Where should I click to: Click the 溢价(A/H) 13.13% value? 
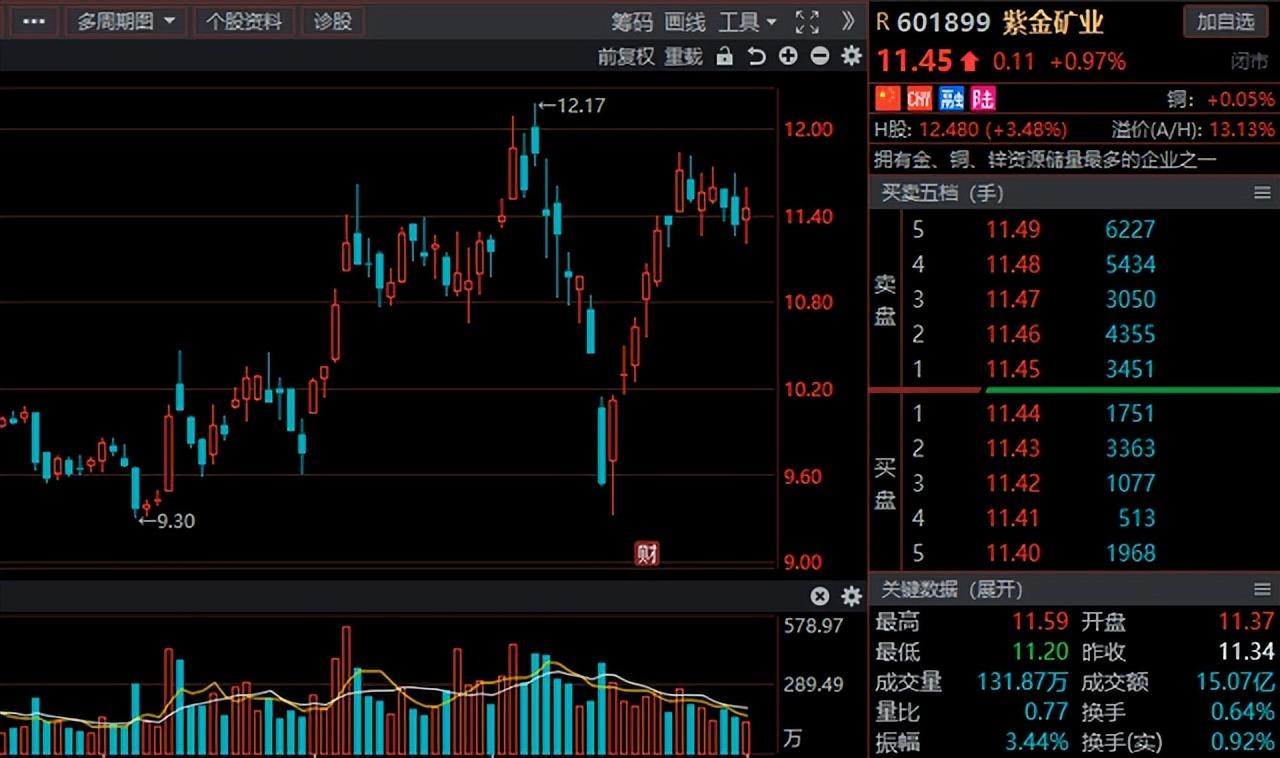click(x=1242, y=130)
